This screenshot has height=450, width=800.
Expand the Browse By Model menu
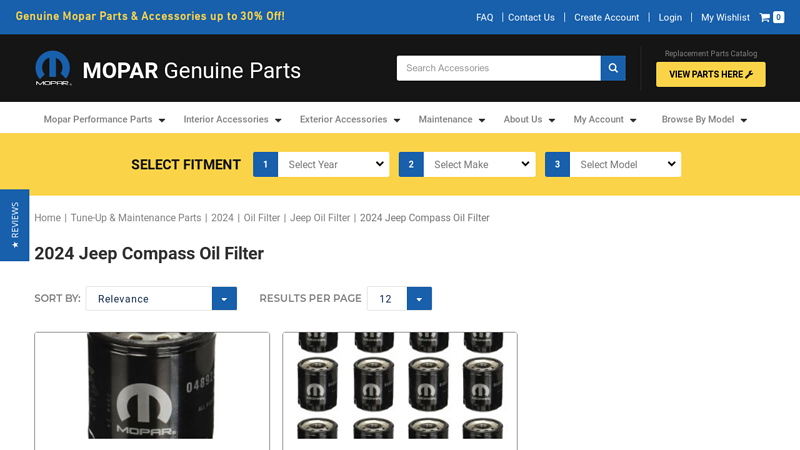tap(704, 119)
